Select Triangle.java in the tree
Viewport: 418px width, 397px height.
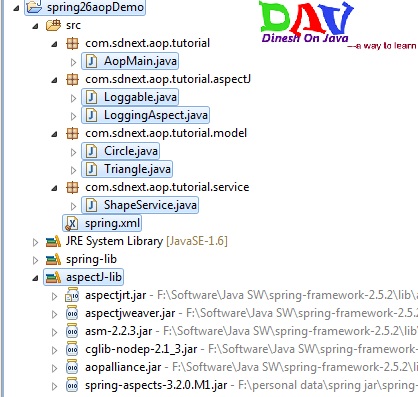pos(137,169)
